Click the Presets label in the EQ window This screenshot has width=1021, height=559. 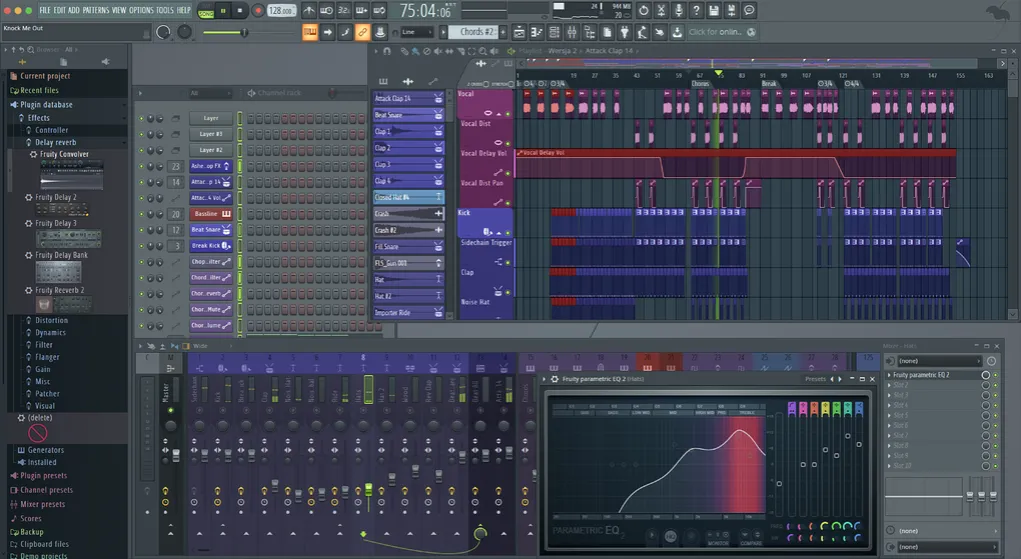tap(815, 380)
